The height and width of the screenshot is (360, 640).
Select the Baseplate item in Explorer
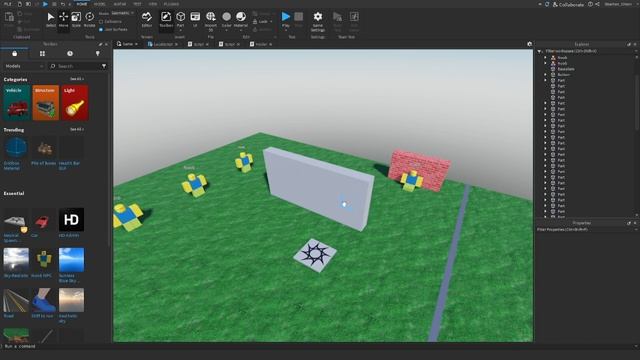(x=566, y=69)
